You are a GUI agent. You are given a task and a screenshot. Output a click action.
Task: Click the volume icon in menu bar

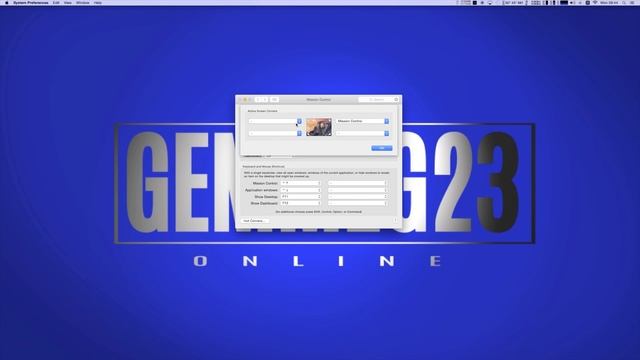(572, 2)
